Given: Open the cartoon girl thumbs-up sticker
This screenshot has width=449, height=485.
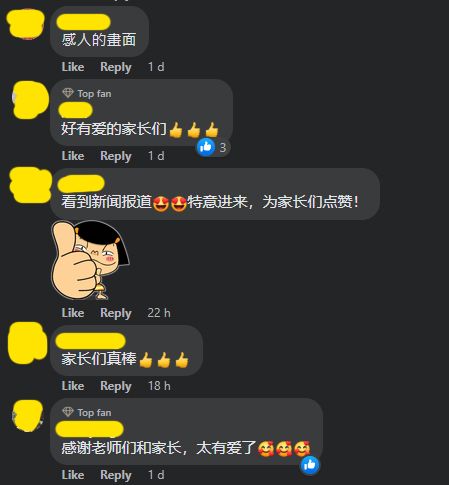Looking at the screenshot, I should pyautogui.click(x=90, y=260).
